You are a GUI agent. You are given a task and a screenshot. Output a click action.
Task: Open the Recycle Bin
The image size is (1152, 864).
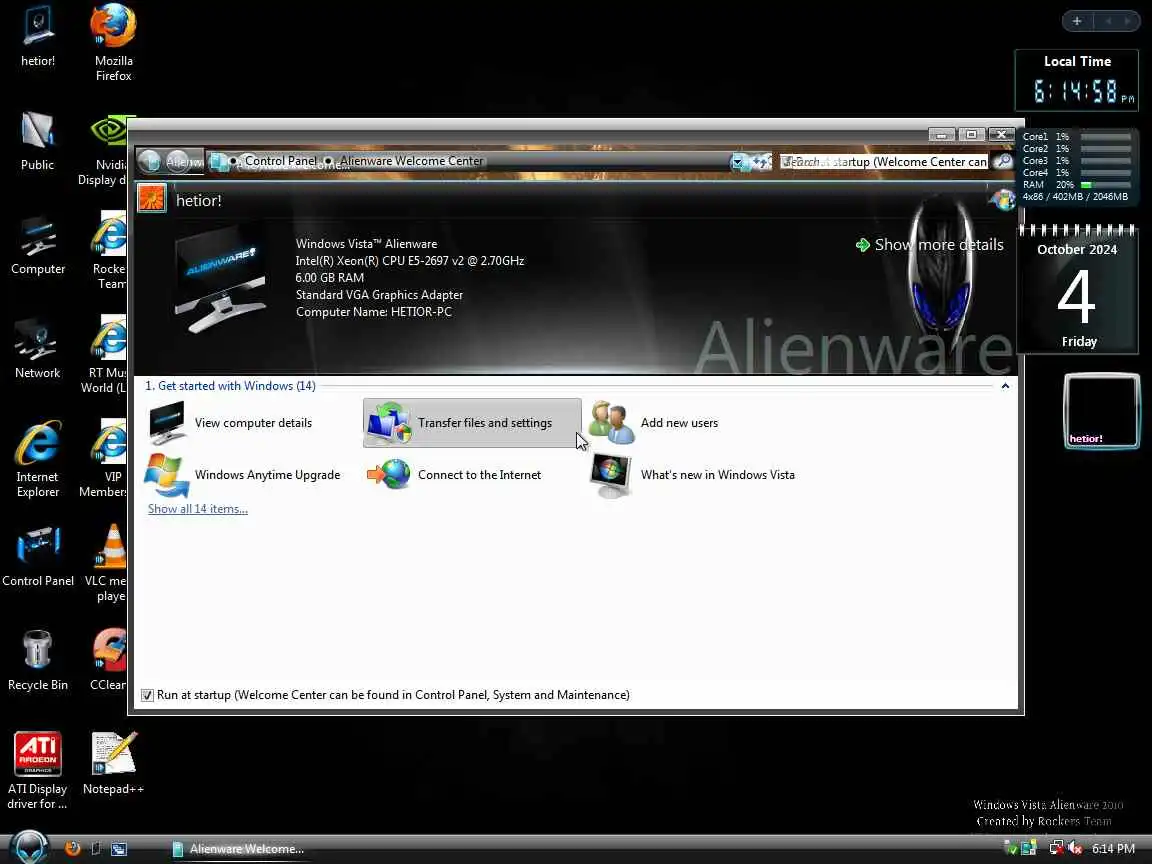(37, 661)
